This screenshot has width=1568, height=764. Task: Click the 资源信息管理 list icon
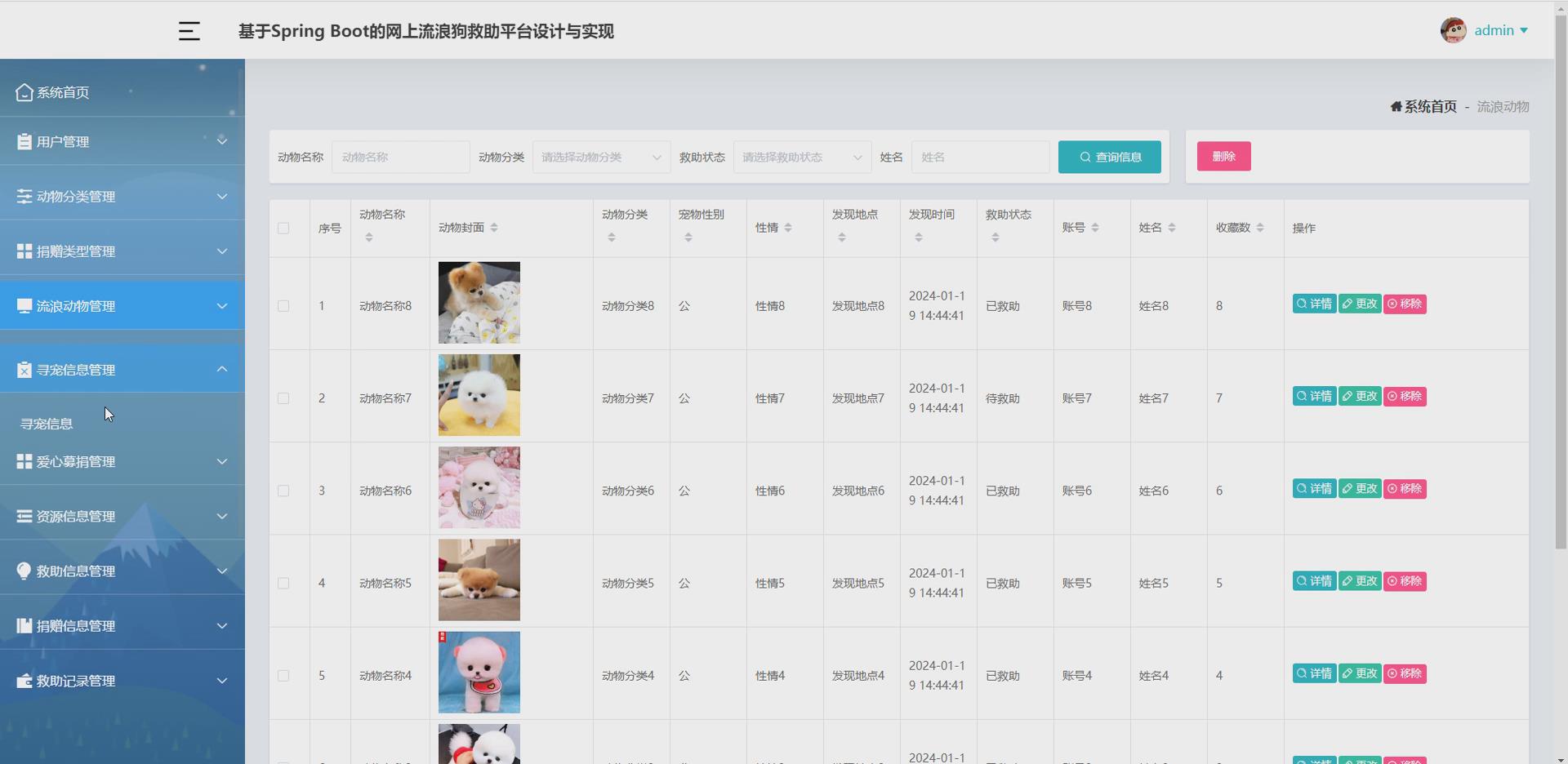coord(24,516)
